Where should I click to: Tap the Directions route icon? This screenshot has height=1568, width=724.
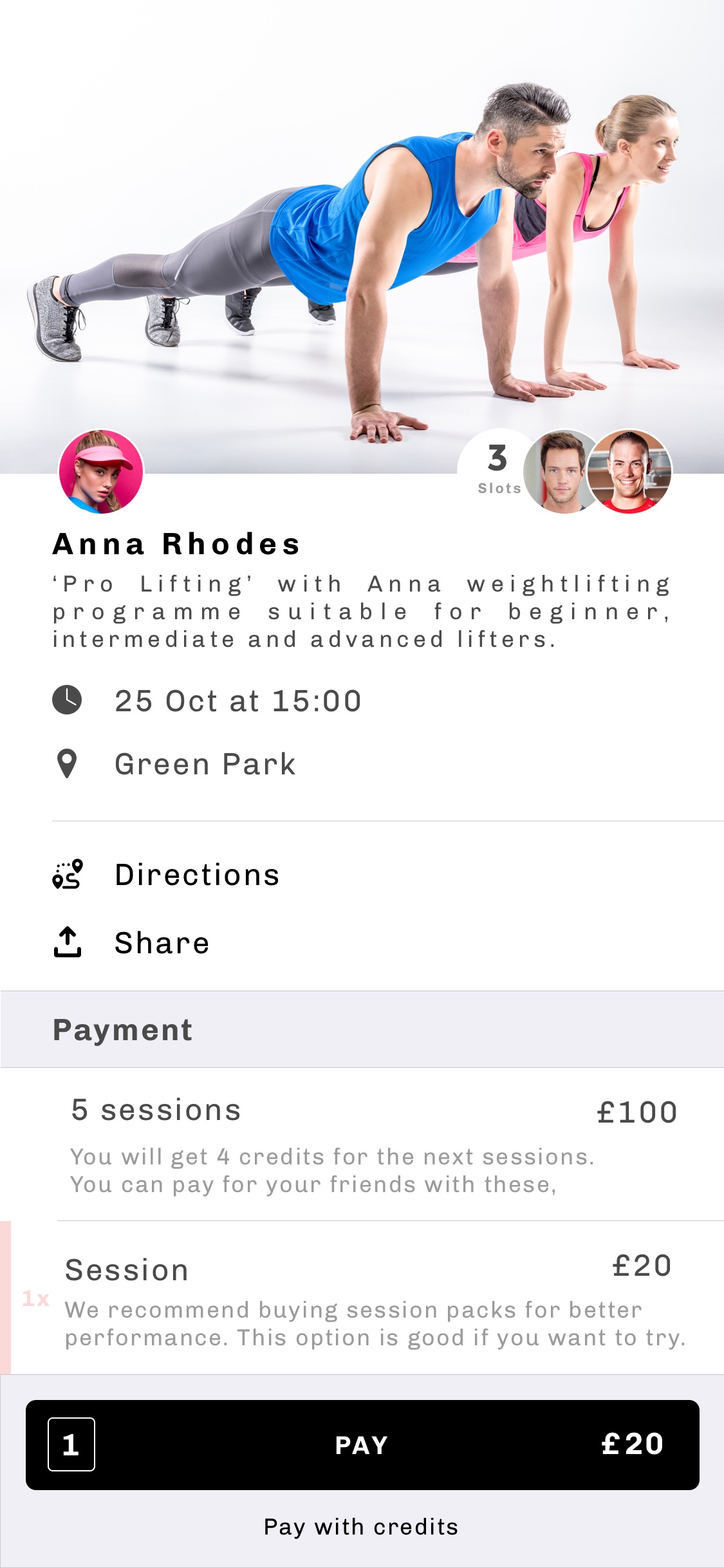(68, 874)
